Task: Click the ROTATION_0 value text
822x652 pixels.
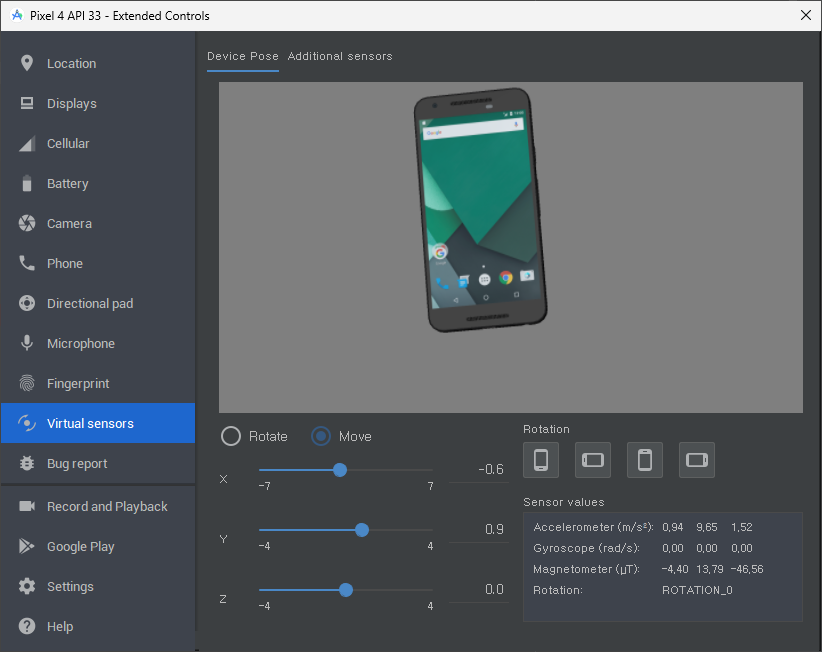Action: (697, 590)
